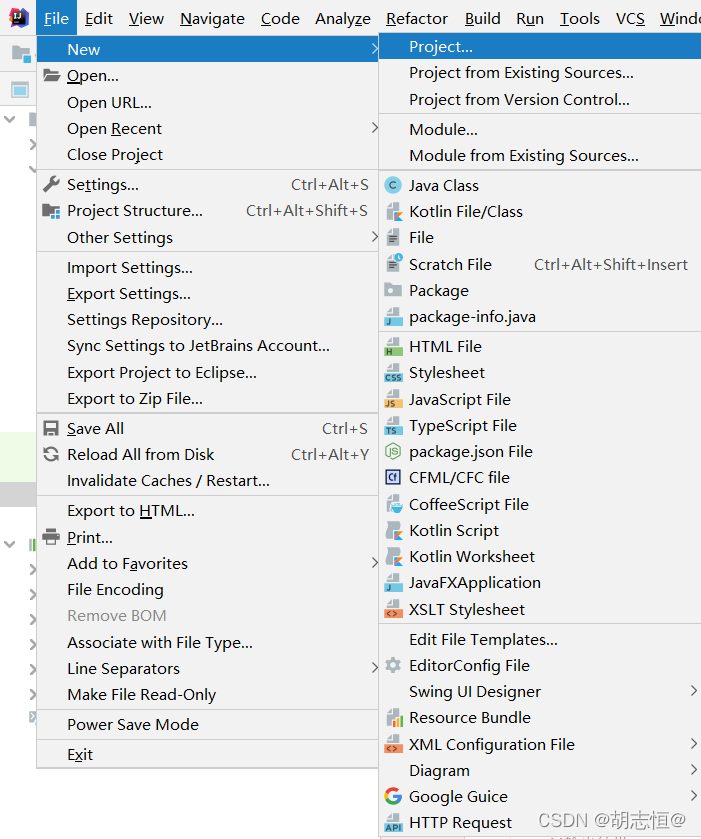Viewport: 701px width, 839px height.
Task: Open the View menu
Action: (146, 19)
